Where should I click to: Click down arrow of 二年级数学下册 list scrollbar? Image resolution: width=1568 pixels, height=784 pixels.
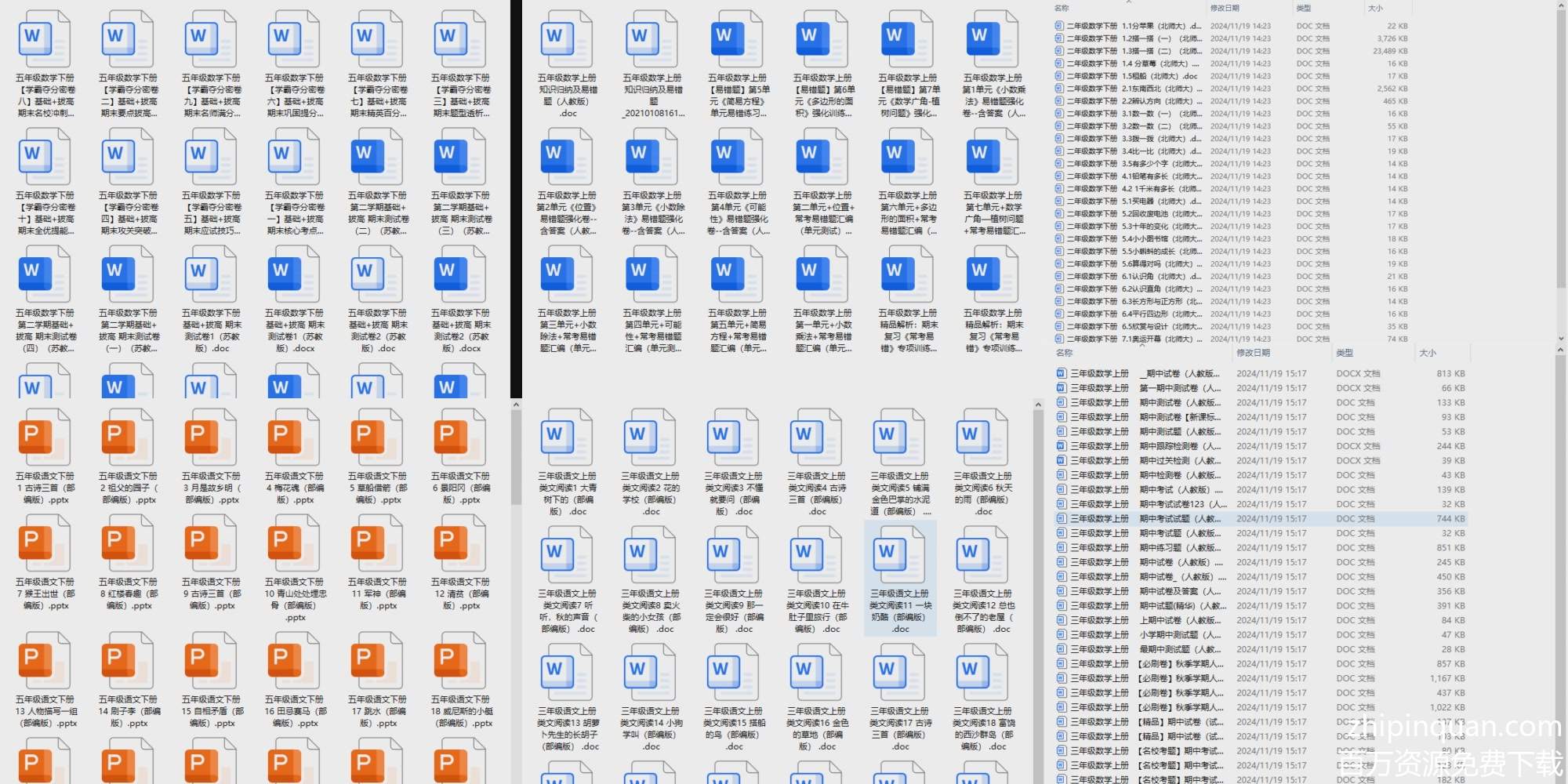[x=1560, y=339]
